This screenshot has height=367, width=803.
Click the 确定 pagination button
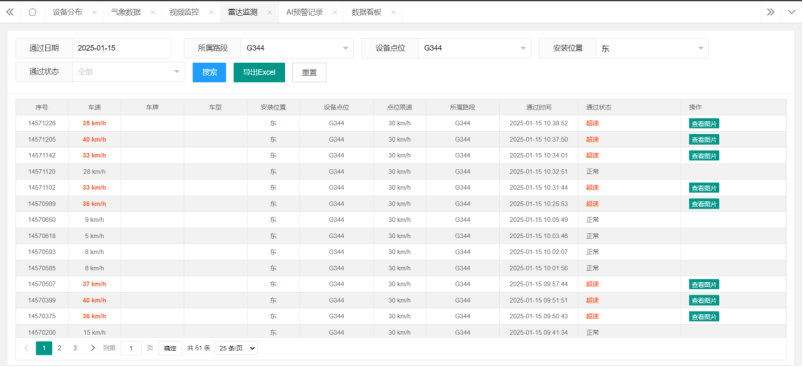click(x=170, y=348)
